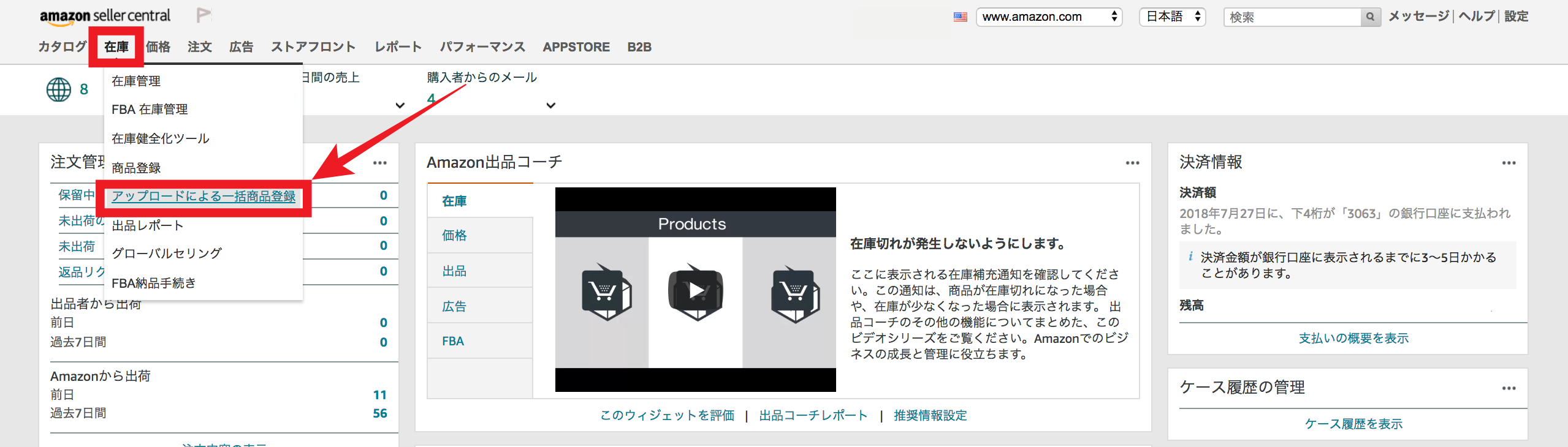Open the パフォーマンス menu

click(482, 47)
